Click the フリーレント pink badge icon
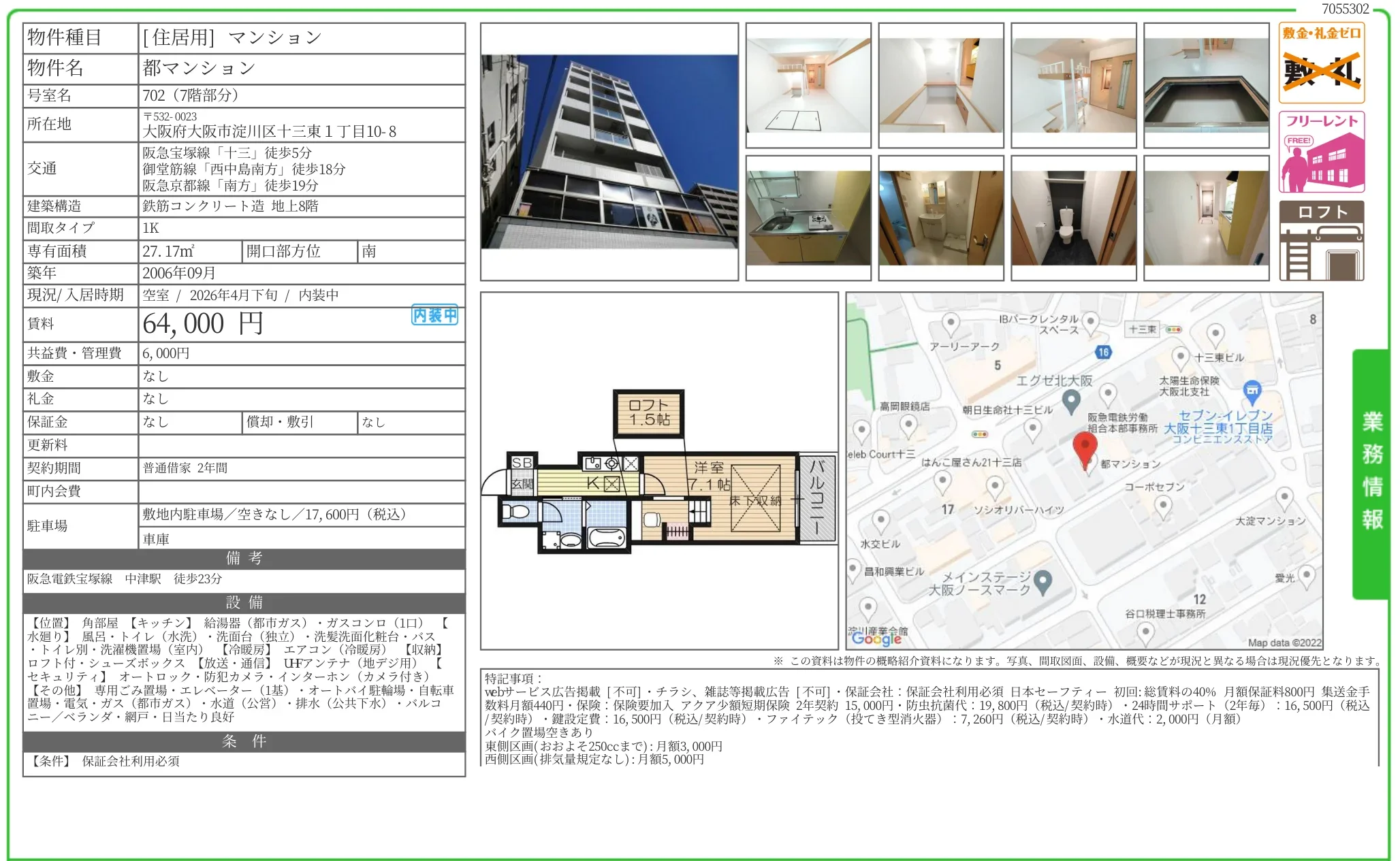Viewport: 1400px width, 861px height. click(1321, 152)
